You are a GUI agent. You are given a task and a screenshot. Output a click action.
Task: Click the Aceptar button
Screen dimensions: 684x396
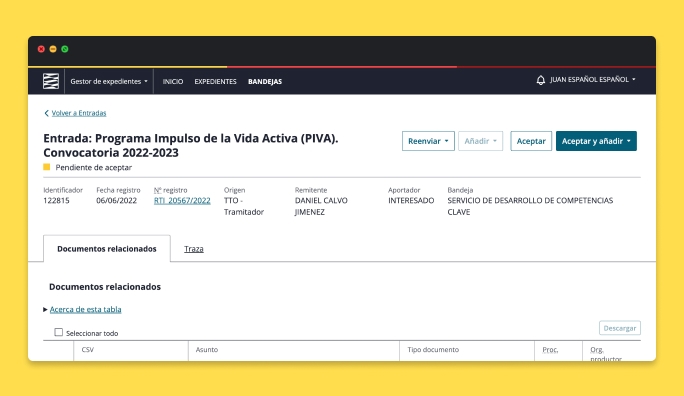(531, 141)
